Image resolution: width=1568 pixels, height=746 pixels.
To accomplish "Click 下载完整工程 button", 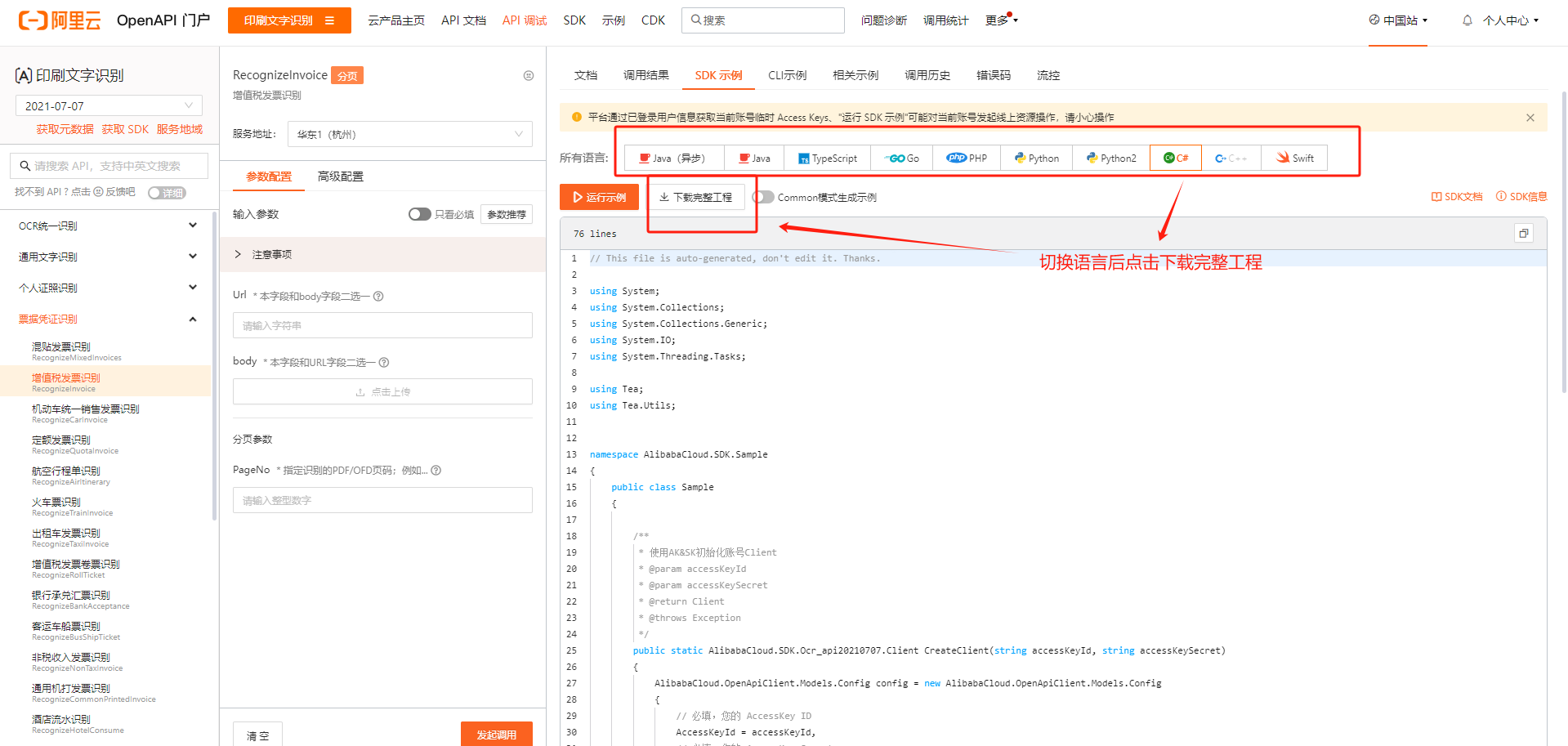I will click(x=696, y=197).
